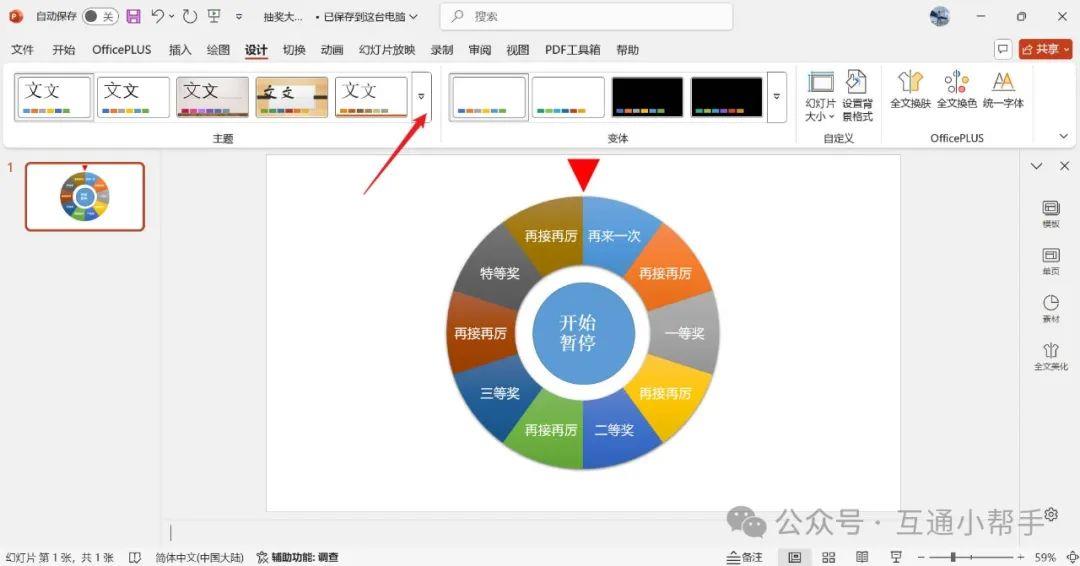Click the Redo icon
This screenshot has height=566, width=1080.
point(190,16)
